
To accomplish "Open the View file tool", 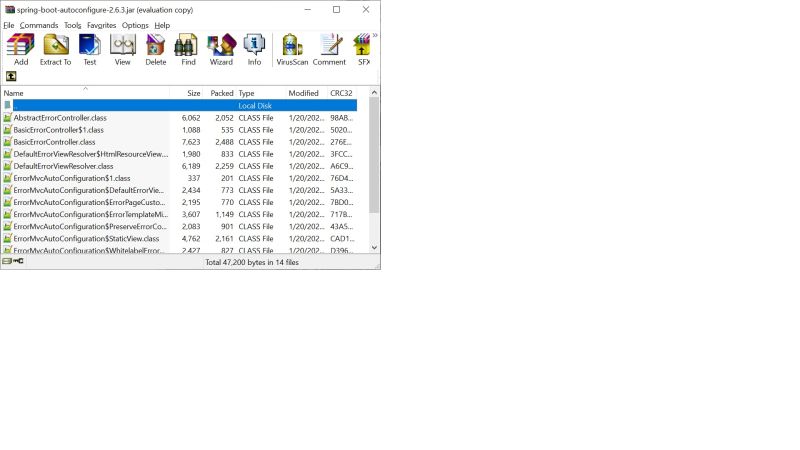I will click(122, 49).
